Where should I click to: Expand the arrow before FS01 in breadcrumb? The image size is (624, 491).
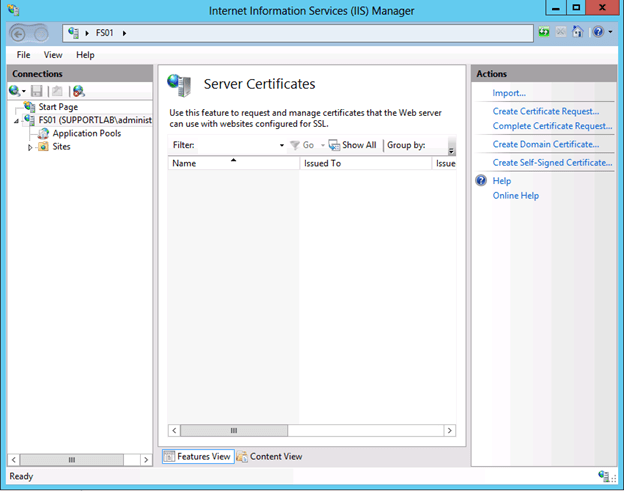click(87, 33)
